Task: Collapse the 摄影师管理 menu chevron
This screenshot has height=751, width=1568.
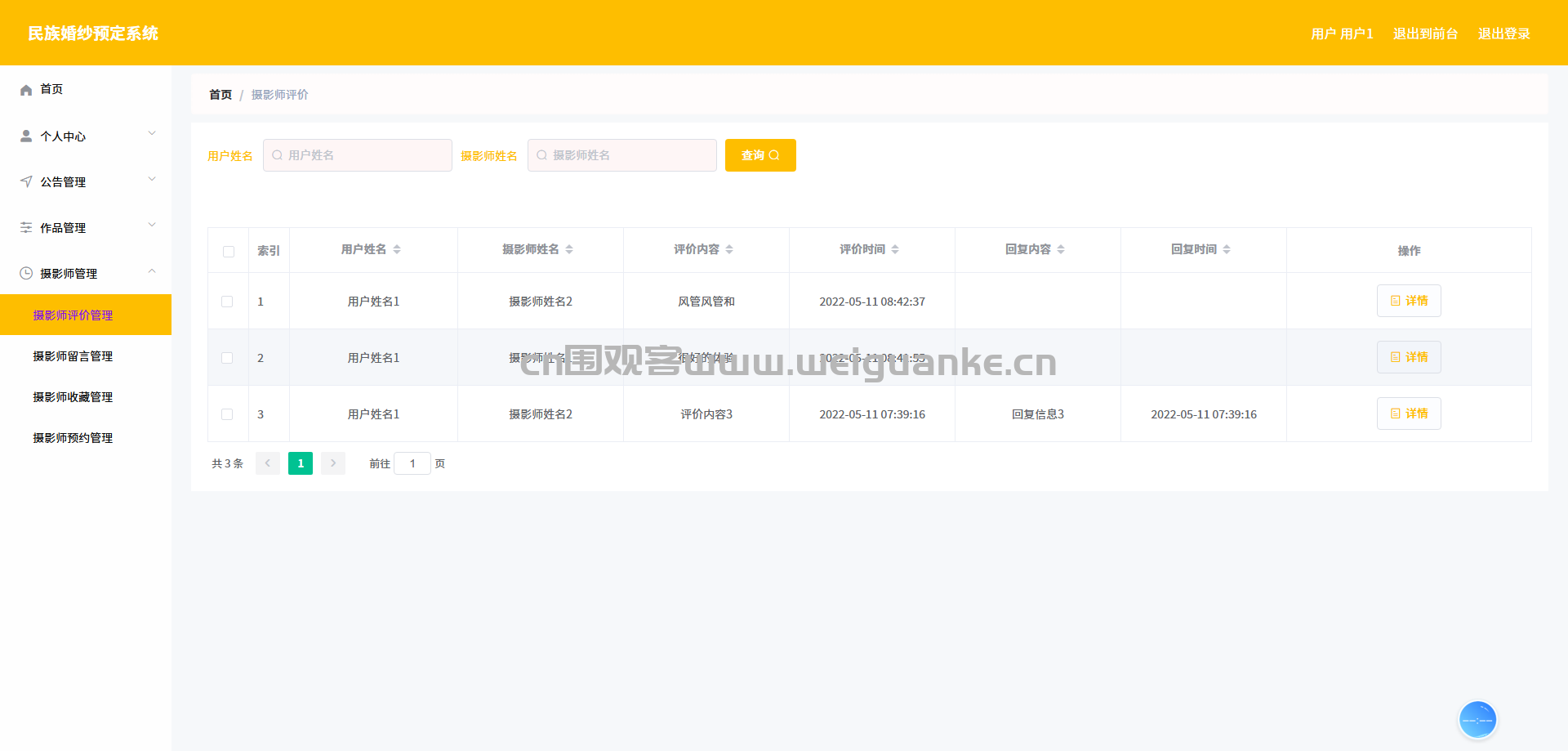Action: pyautogui.click(x=152, y=270)
